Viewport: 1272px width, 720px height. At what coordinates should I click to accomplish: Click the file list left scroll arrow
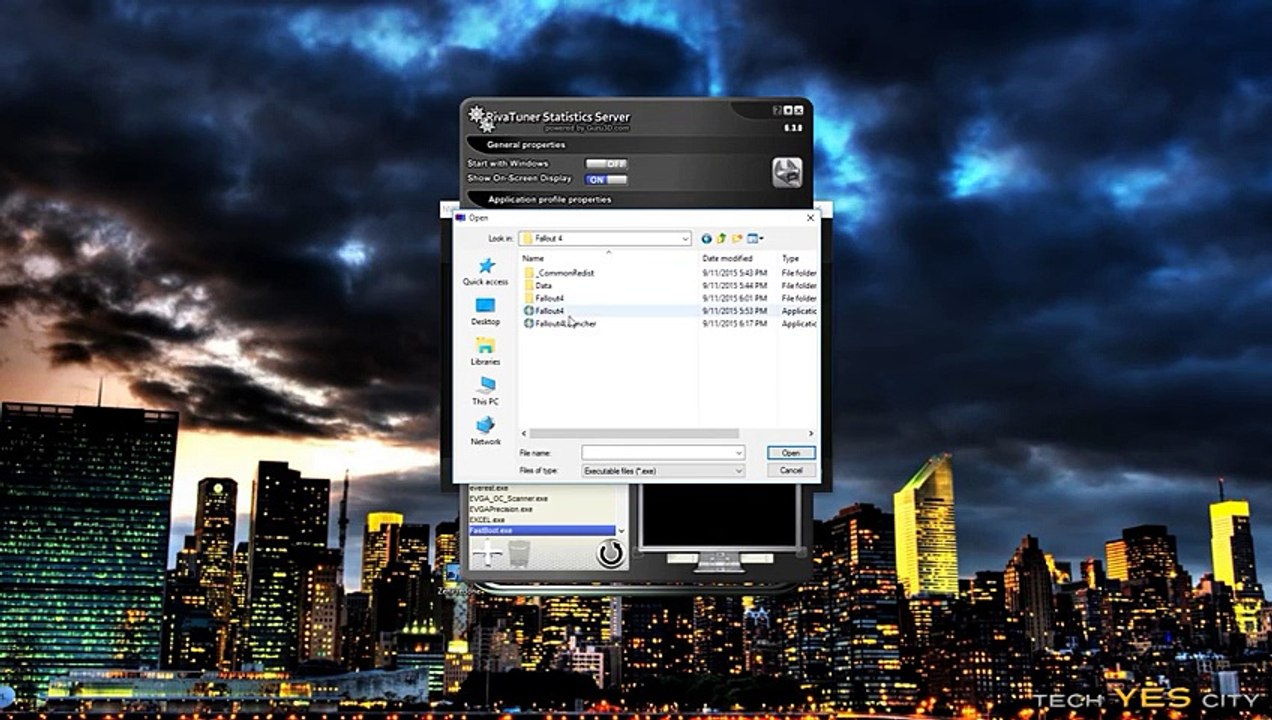point(523,434)
